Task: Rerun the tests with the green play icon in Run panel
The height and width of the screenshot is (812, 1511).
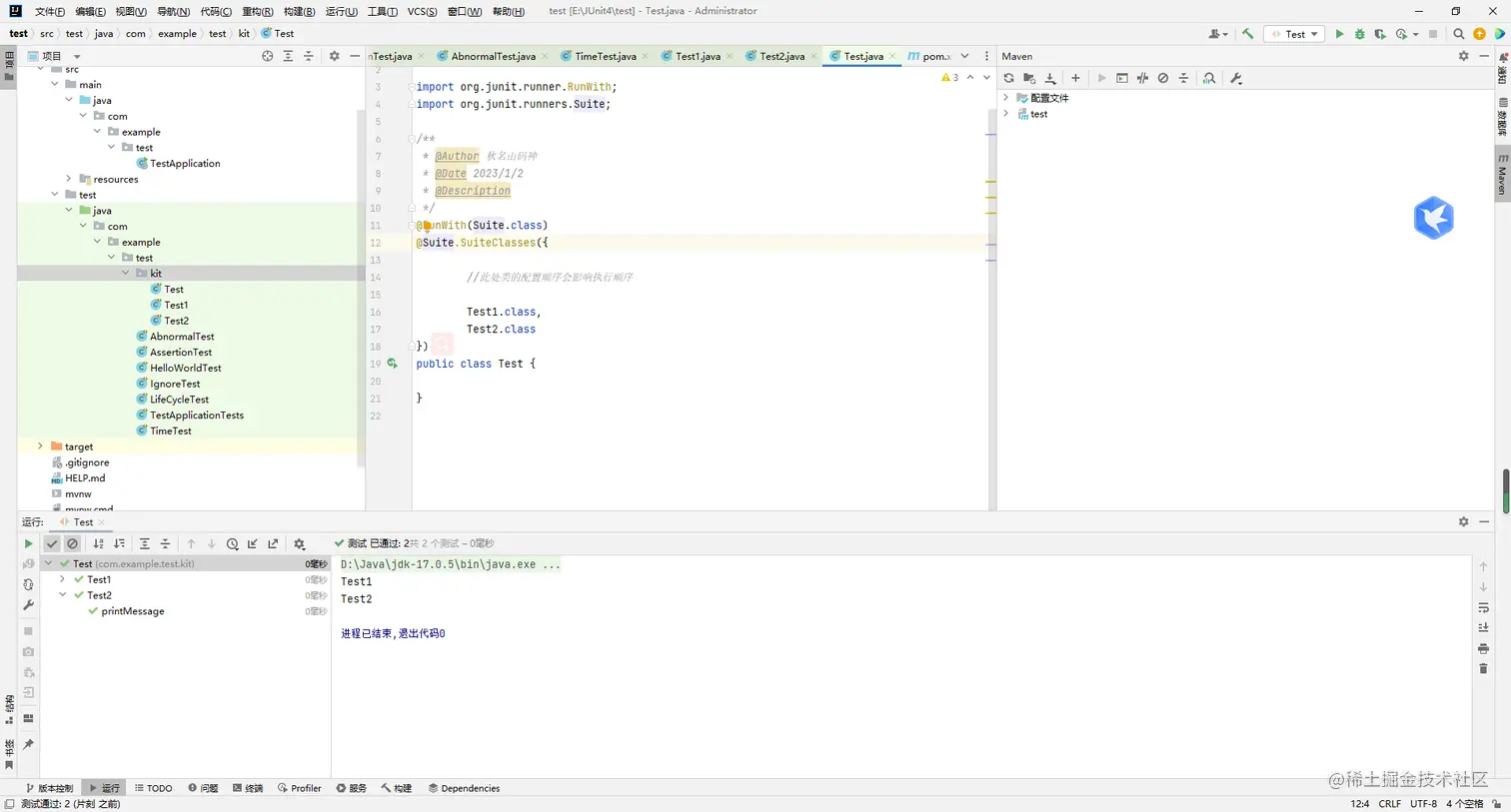Action: point(28,544)
